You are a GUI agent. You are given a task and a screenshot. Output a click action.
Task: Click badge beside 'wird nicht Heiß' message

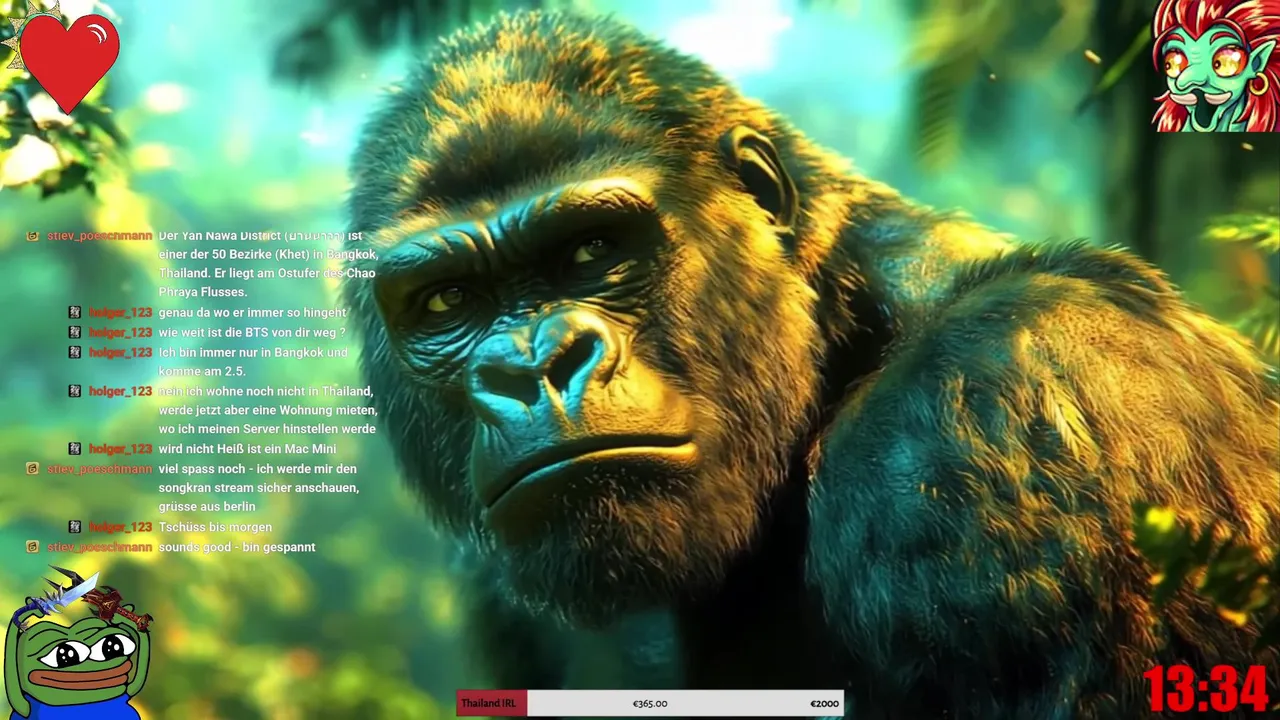(74, 449)
